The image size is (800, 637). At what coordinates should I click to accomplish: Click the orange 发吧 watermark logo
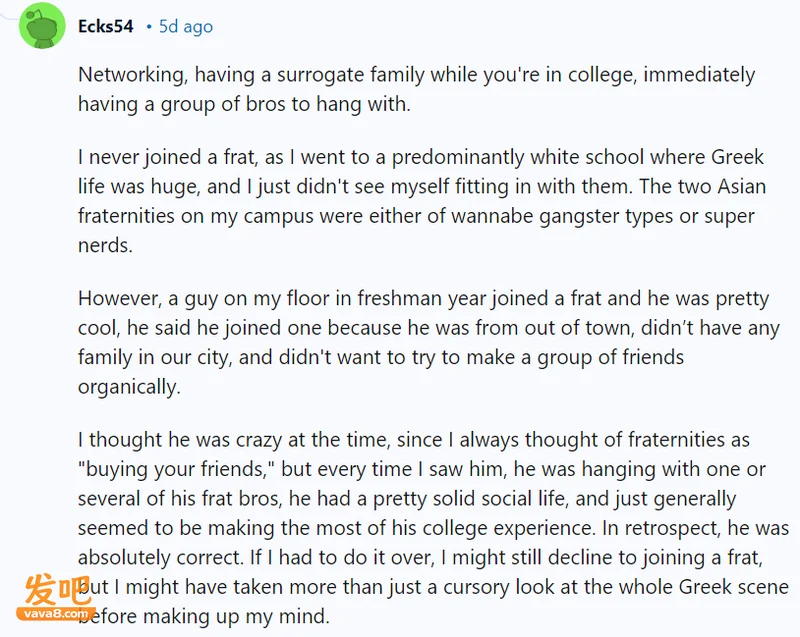pyautogui.click(x=58, y=590)
